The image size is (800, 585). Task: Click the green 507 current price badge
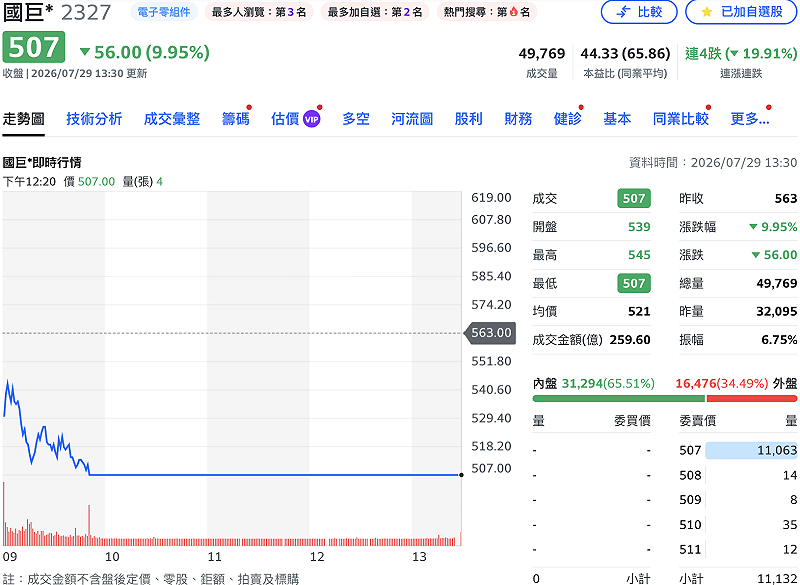pos(34,47)
